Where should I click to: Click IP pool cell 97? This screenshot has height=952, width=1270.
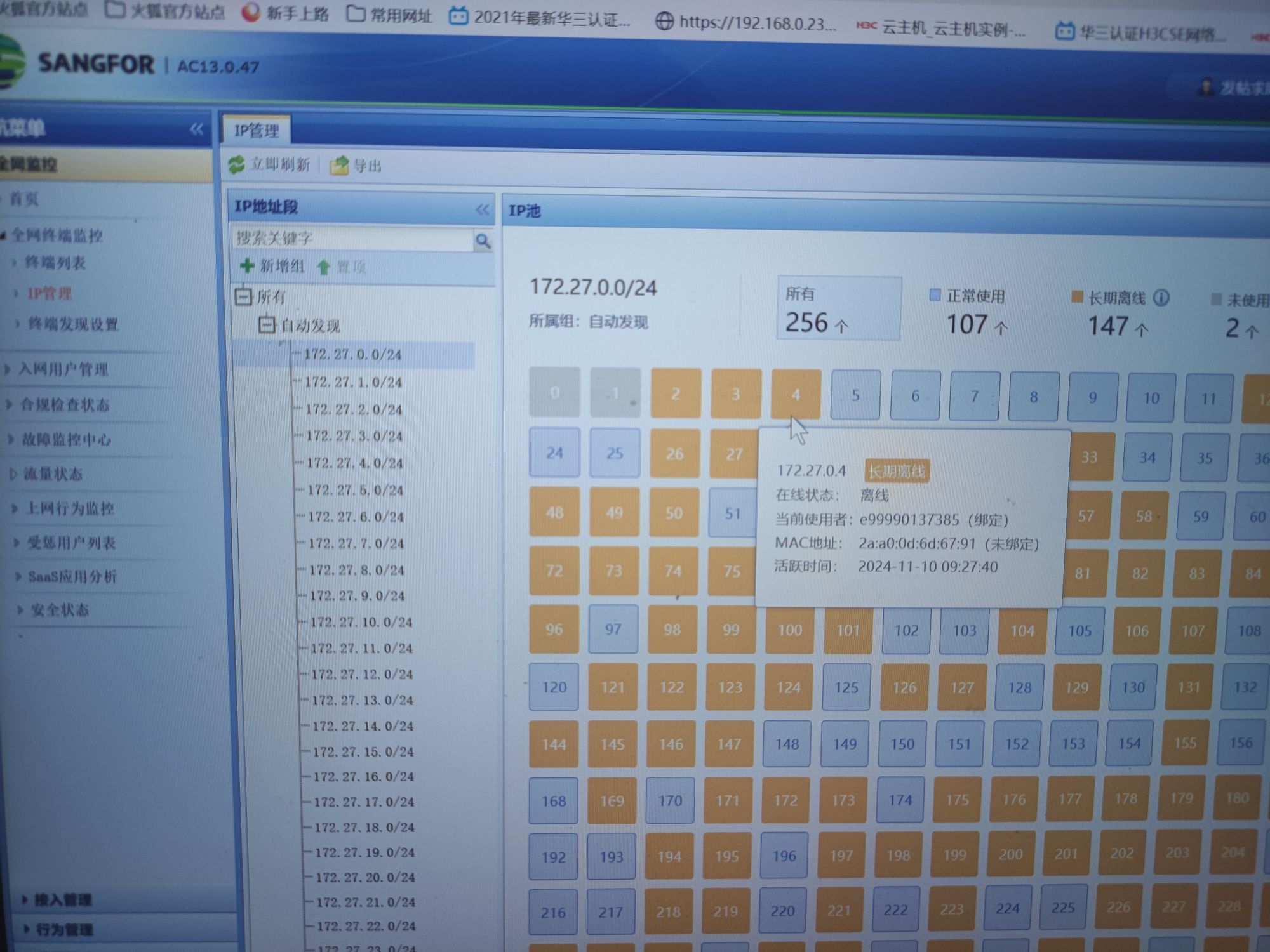click(x=613, y=629)
